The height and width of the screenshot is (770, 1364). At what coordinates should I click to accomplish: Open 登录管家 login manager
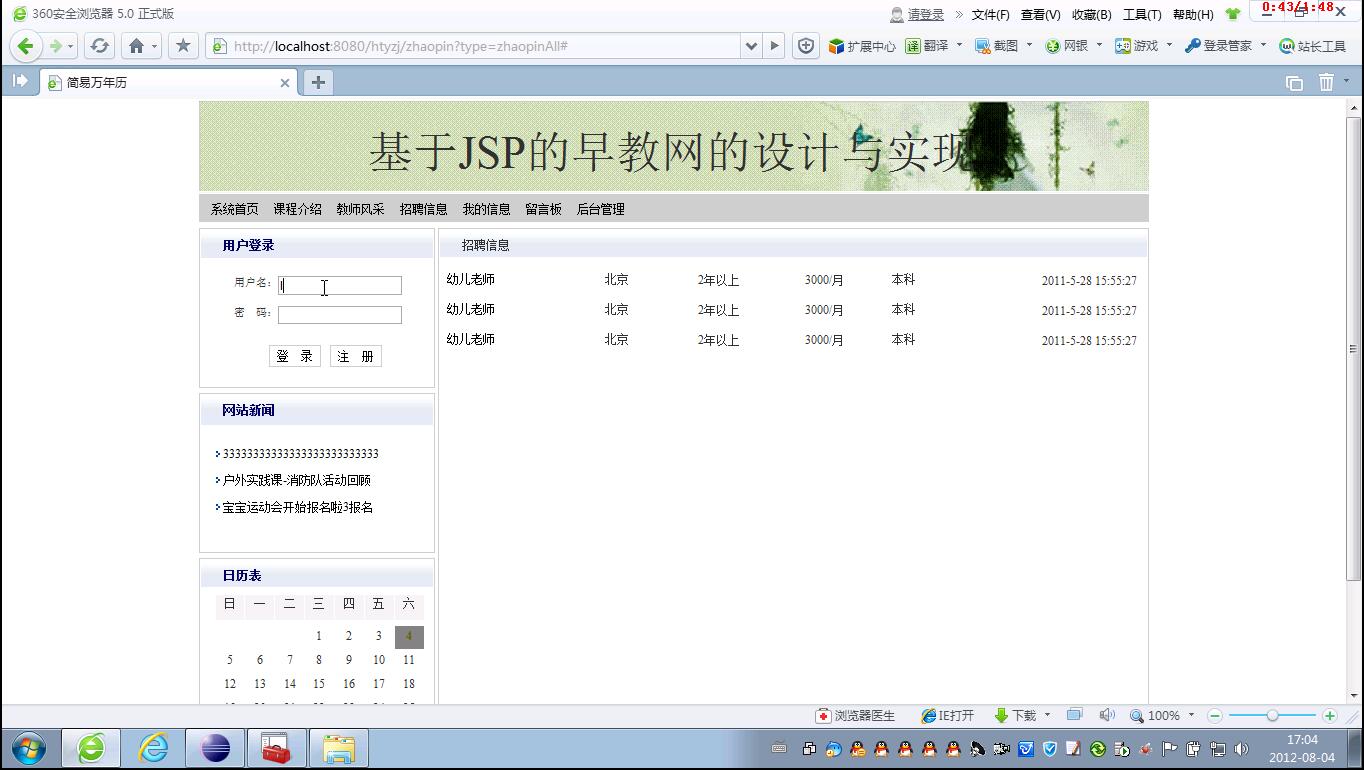(1218, 46)
